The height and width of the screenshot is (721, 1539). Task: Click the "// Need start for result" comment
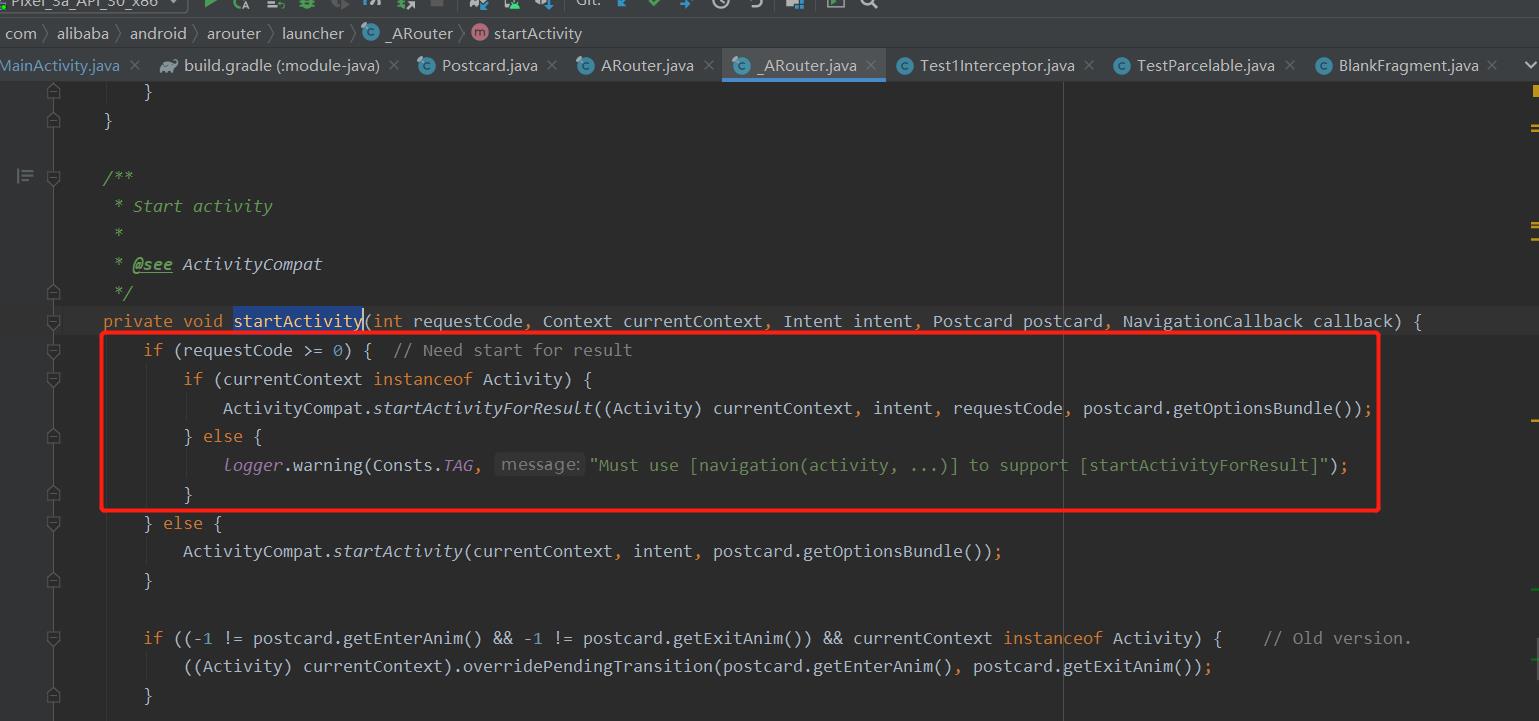tap(512, 350)
